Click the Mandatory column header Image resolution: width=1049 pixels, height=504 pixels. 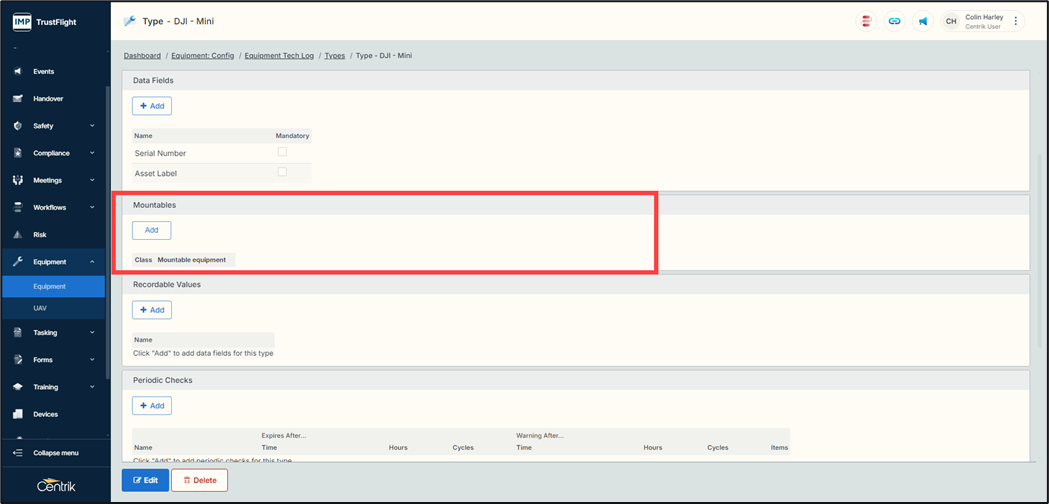tap(292, 136)
